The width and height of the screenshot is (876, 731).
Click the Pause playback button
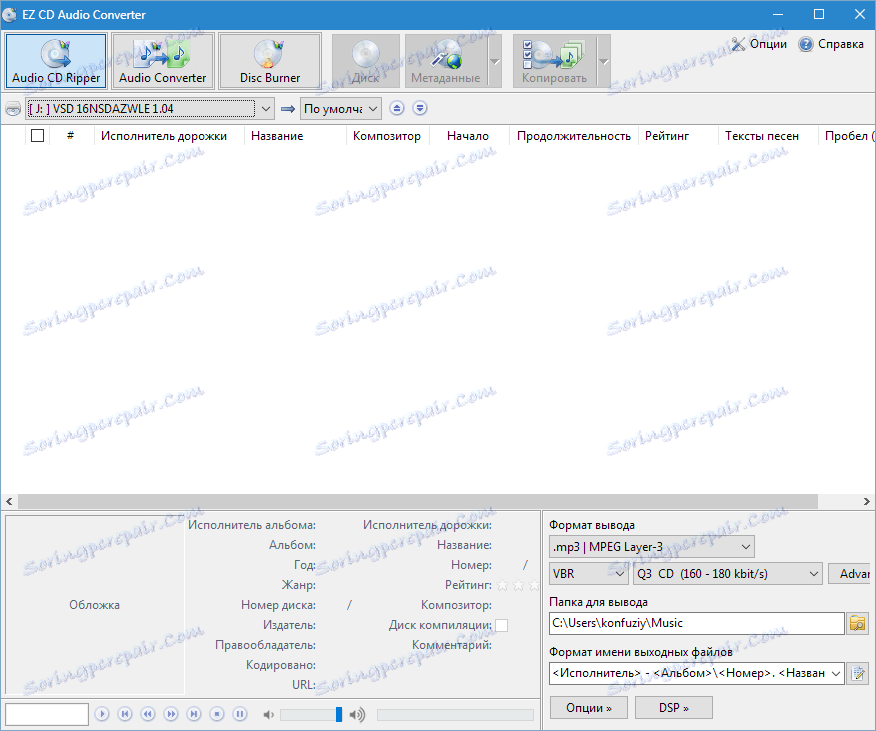[x=240, y=714]
